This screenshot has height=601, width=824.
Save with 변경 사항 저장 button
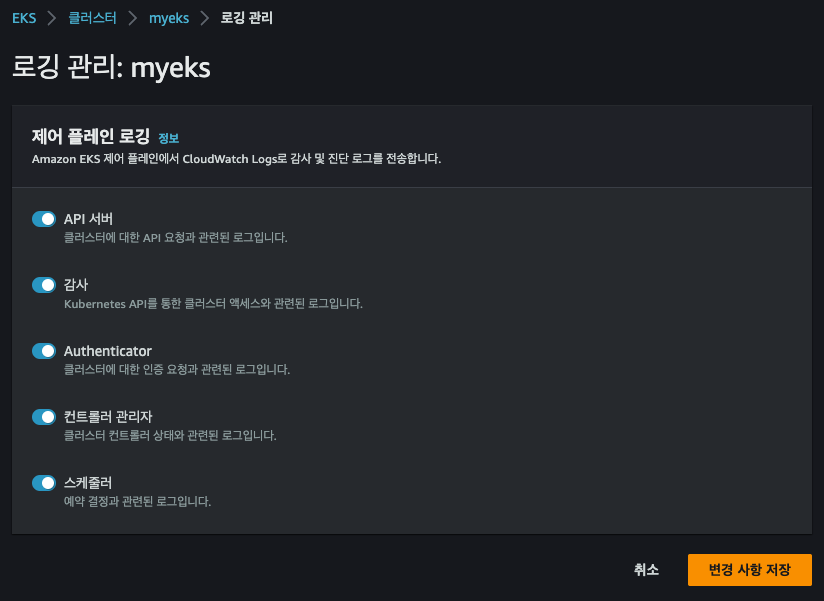point(749,569)
